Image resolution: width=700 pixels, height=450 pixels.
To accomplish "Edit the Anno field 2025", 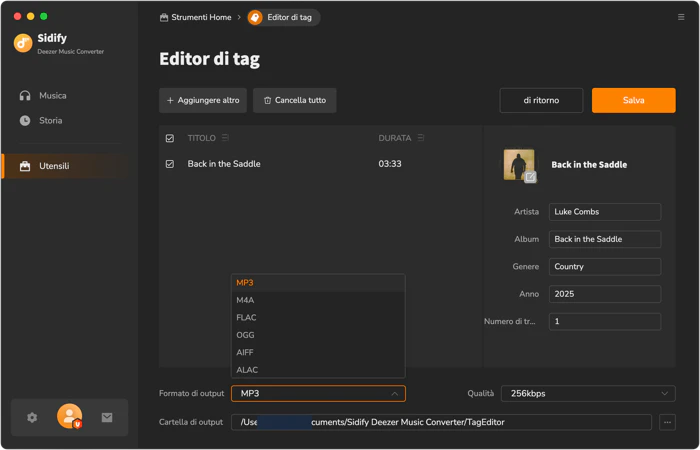I will (605, 294).
